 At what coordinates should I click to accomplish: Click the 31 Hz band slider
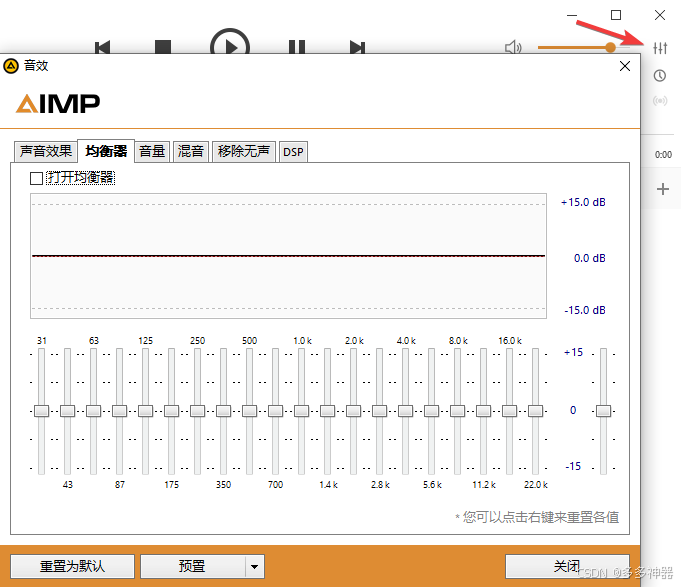[42, 411]
